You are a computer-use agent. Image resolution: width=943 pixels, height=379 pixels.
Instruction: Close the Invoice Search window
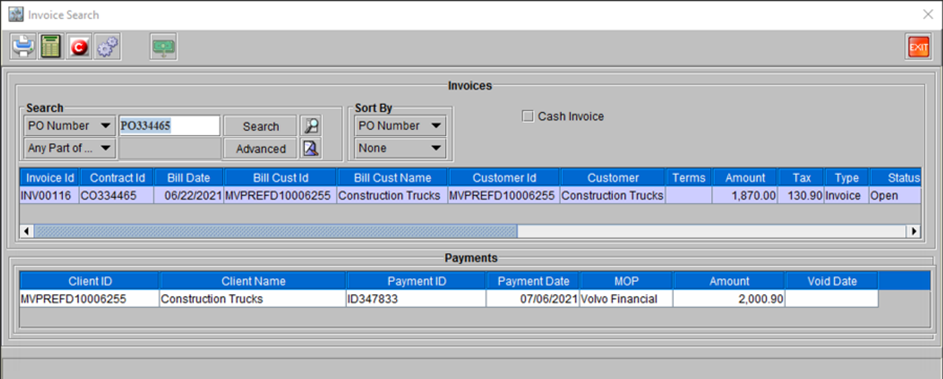(x=929, y=14)
